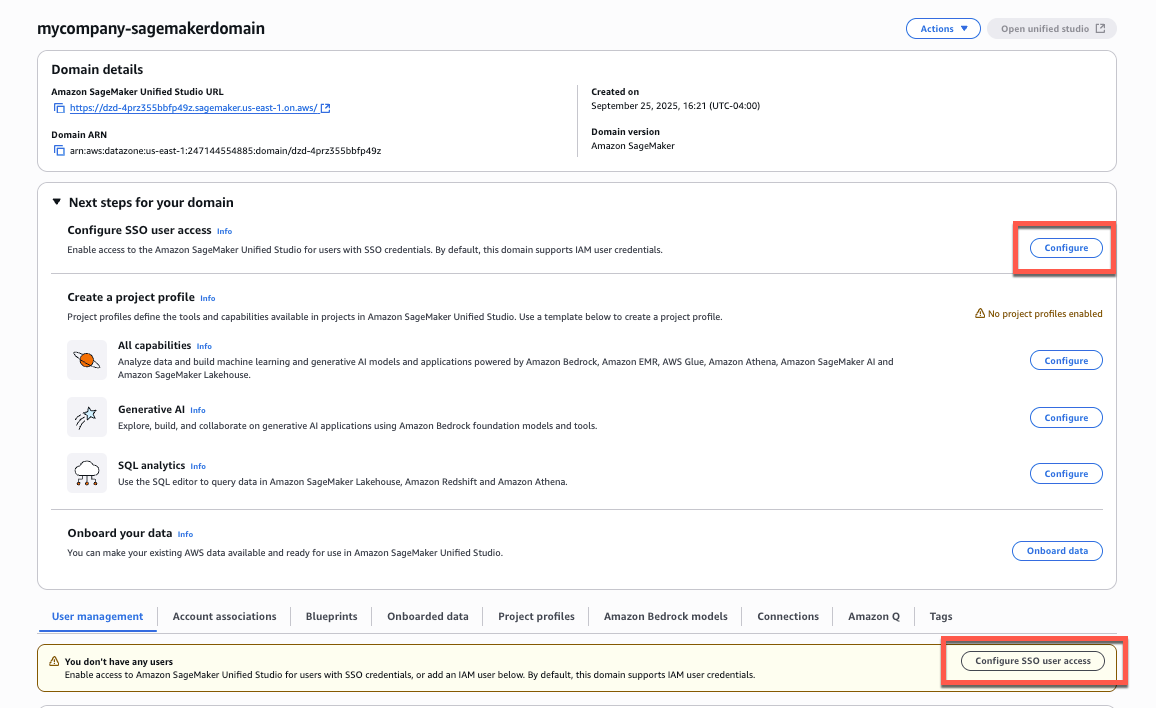Click the Generative AI wand icon
This screenshot has width=1156, height=708.
tap(87, 417)
